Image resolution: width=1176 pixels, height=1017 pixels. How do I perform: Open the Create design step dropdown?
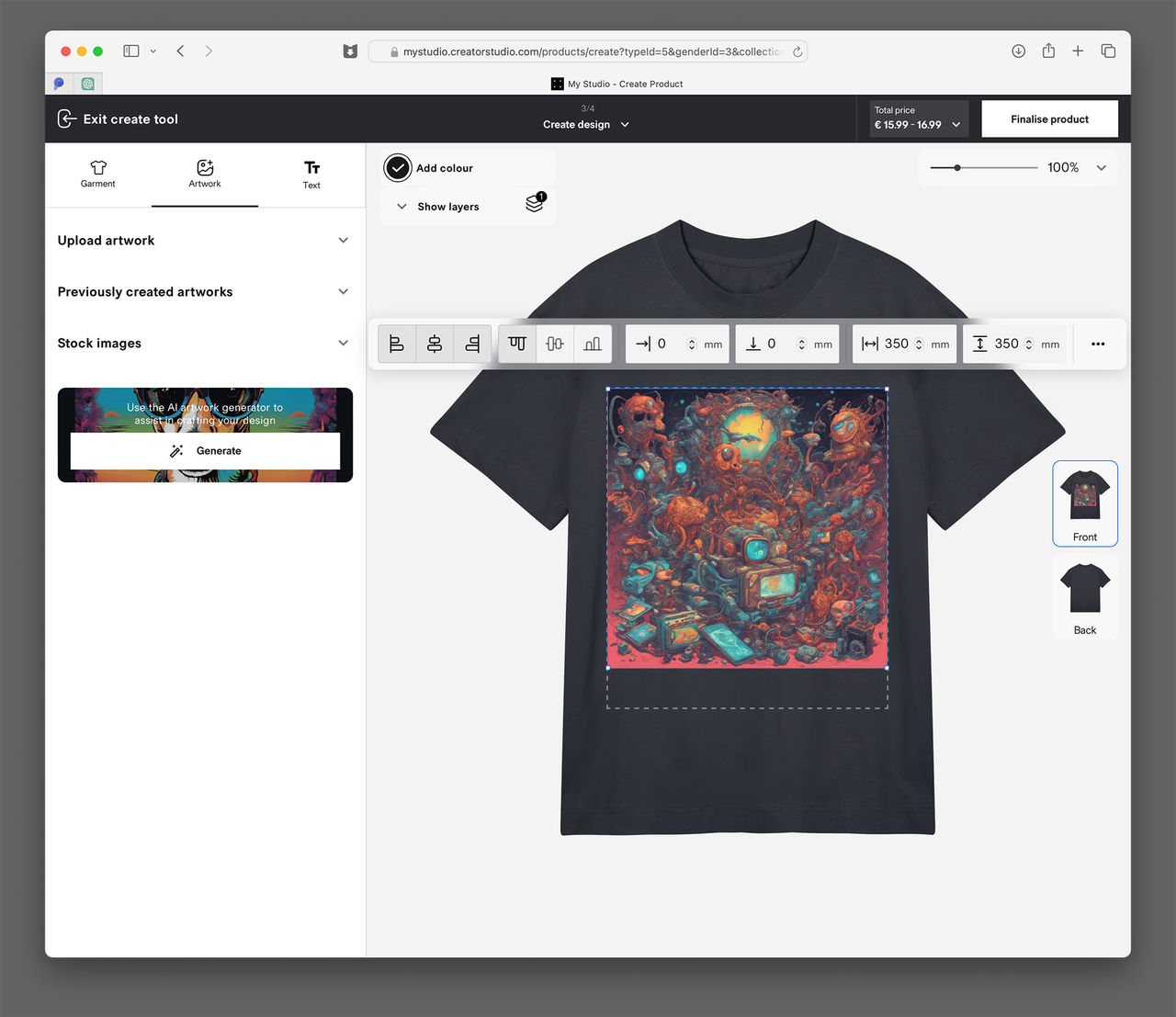tap(586, 124)
